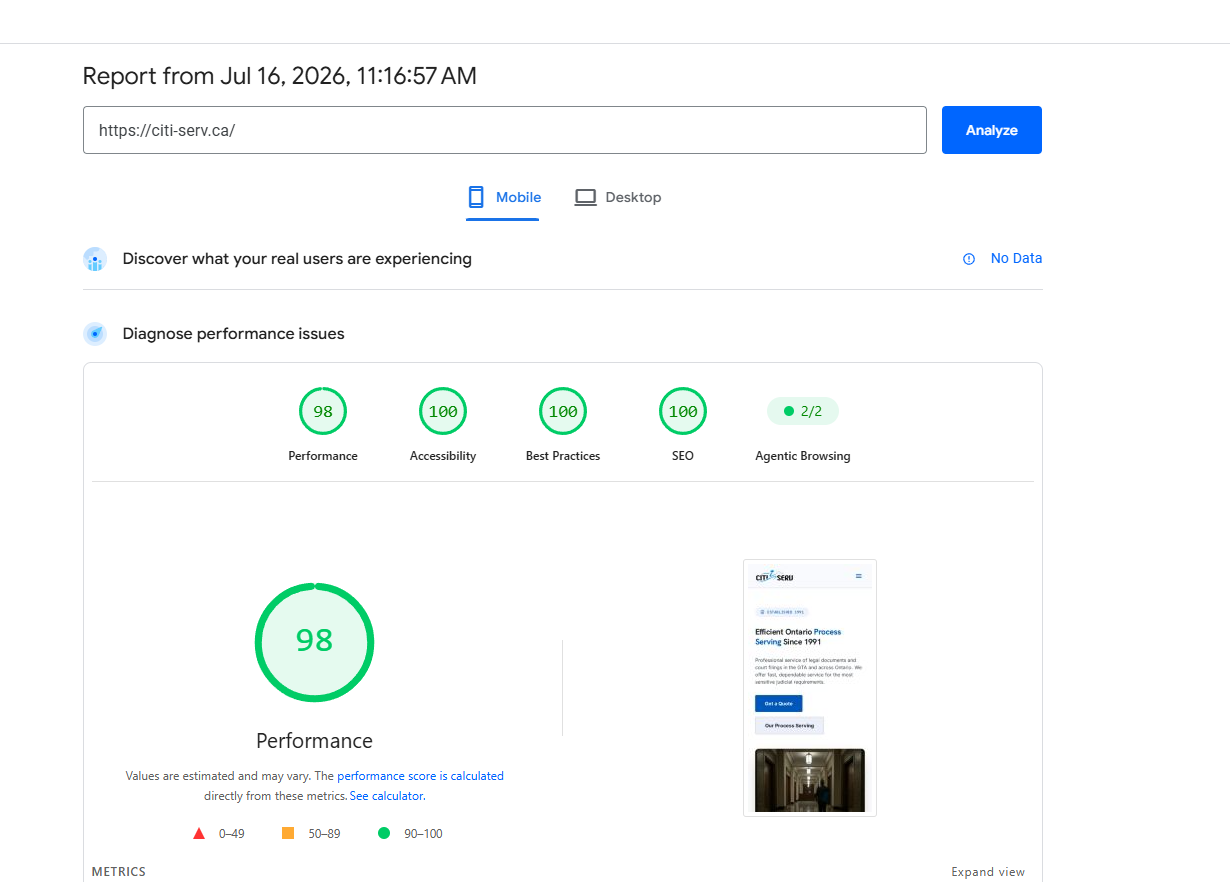Click the Accessibility label under the gauge
This screenshot has width=1230, height=882.
[x=443, y=456]
